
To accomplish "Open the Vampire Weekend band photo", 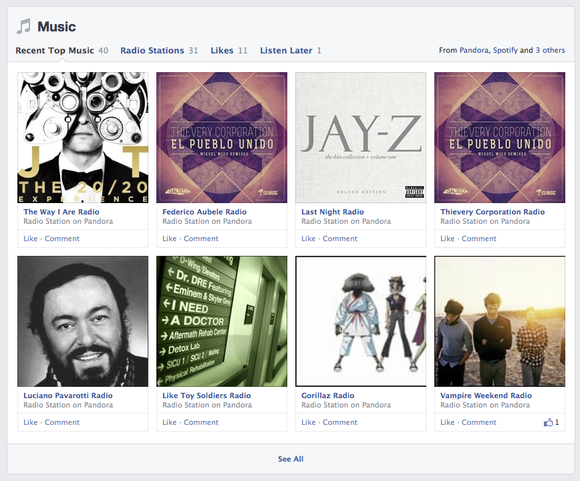I will [x=500, y=321].
